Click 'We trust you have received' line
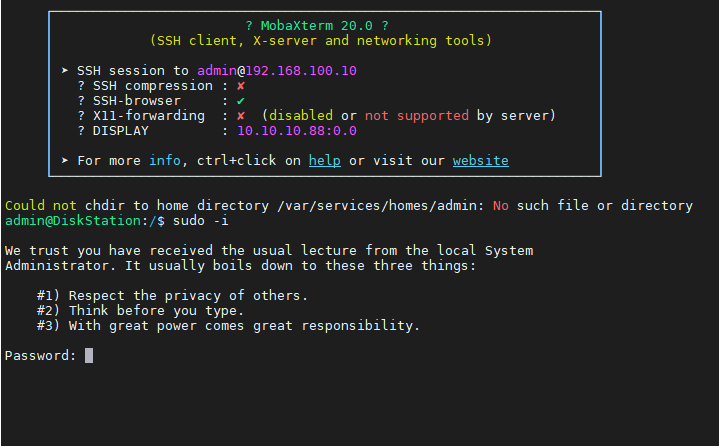Screen dimensions: 719x446 (x=269, y=250)
